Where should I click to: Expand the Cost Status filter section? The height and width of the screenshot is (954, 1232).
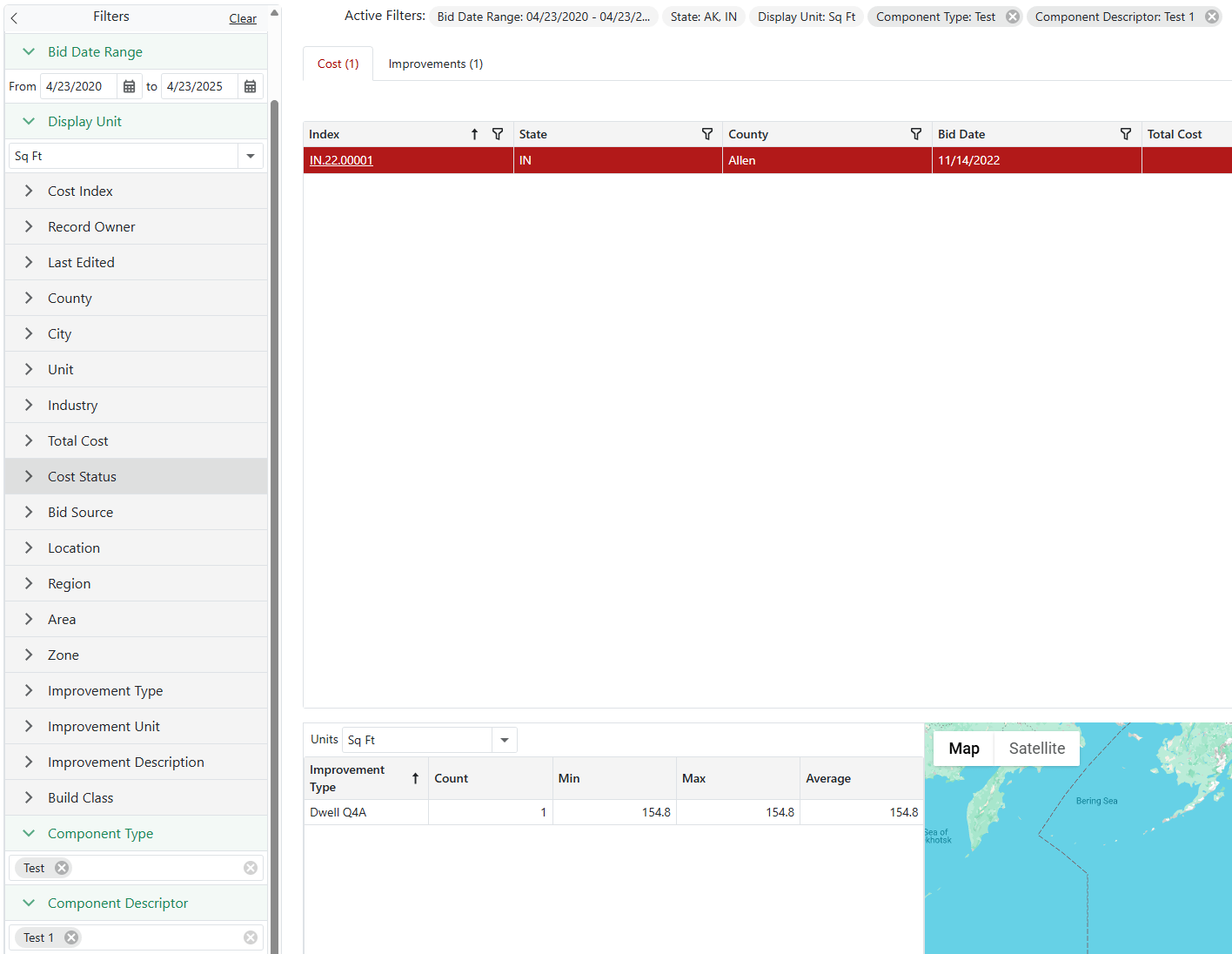tap(82, 477)
